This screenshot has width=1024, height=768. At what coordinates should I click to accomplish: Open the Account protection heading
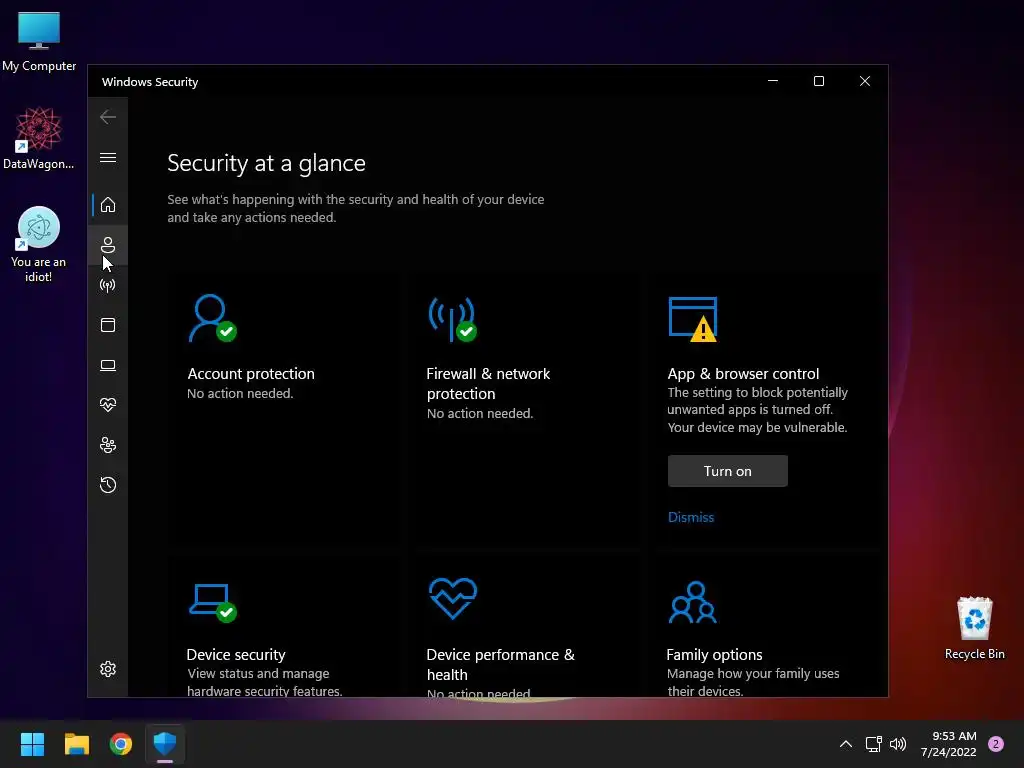tap(251, 374)
